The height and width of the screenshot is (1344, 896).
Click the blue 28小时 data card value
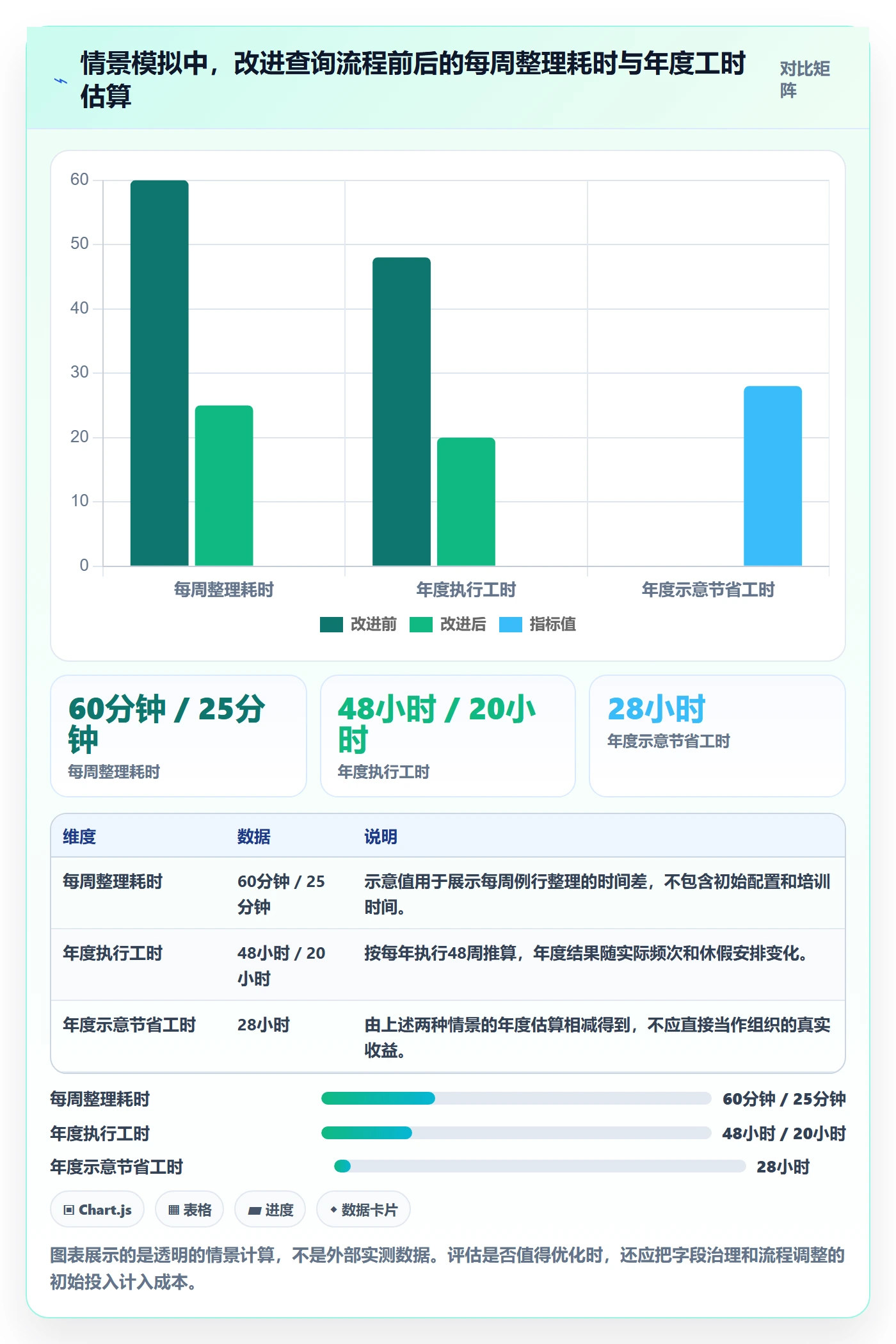[x=656, y=709]
